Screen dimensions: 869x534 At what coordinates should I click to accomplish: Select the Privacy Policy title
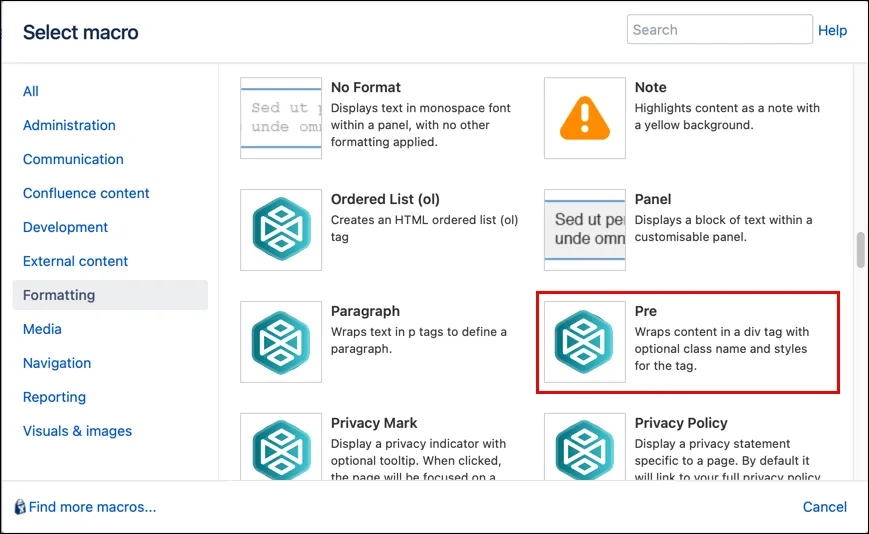(x=681, y=423)
